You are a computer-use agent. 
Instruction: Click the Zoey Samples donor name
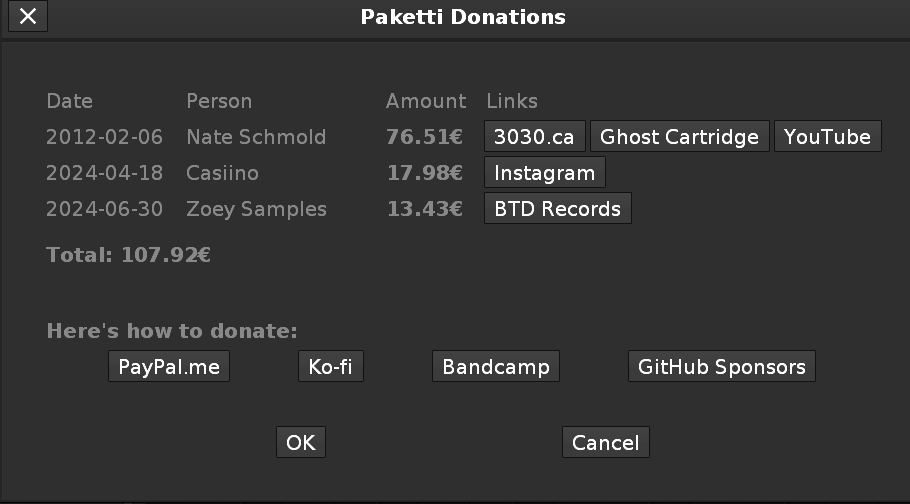(x=256, y=209)
